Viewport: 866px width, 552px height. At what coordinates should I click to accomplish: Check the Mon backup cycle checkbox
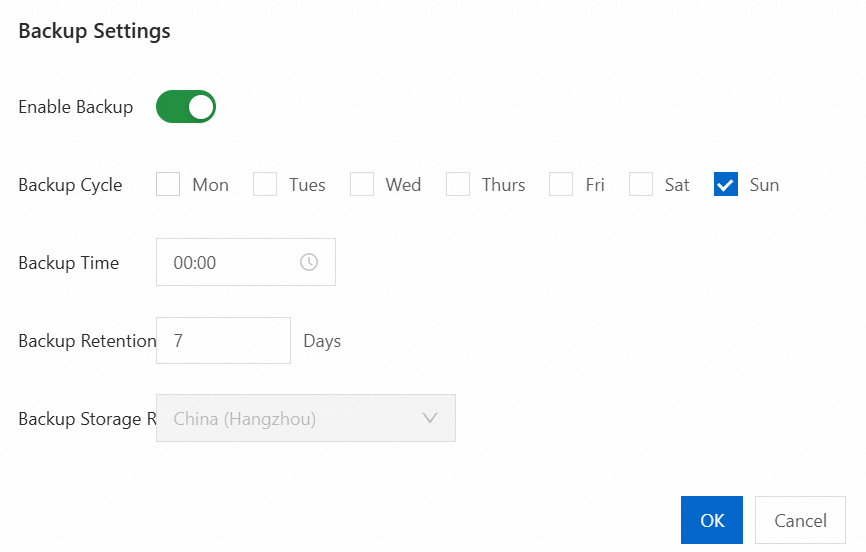pos(168,185)
